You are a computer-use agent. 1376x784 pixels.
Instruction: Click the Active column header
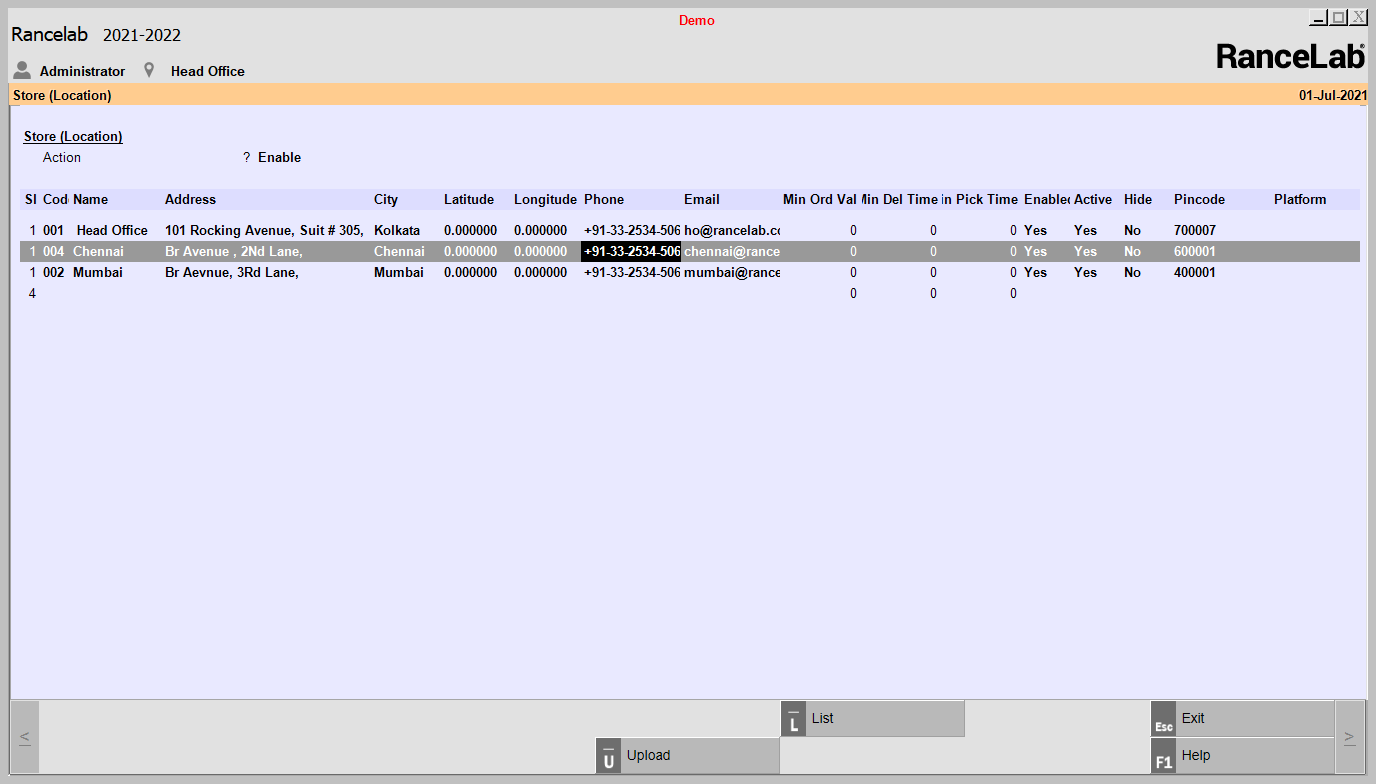[1093, 200]
